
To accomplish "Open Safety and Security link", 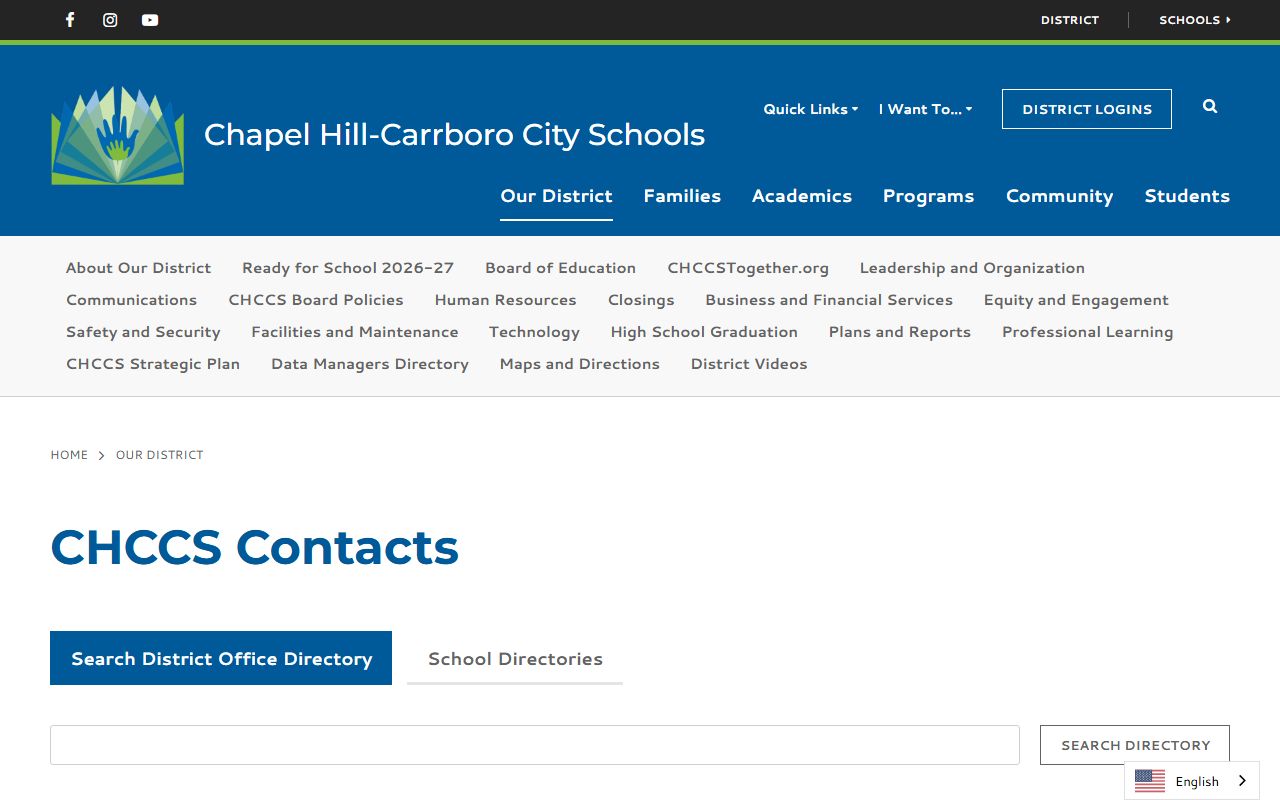I will coord(143,332).
